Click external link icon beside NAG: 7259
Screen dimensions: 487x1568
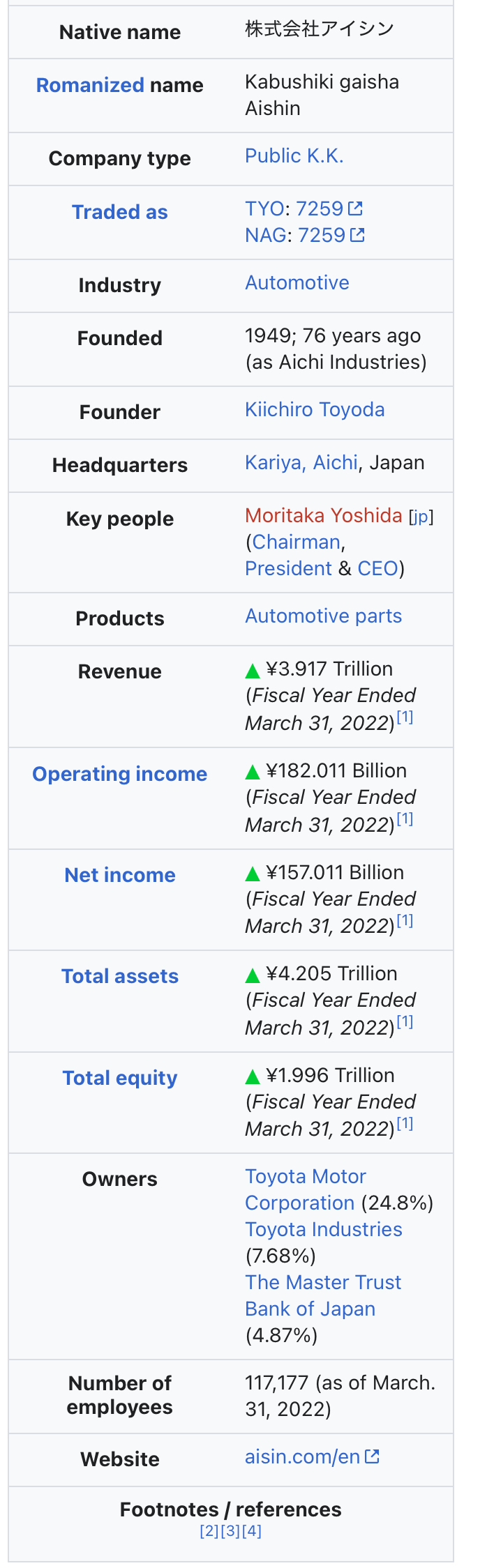[x=358, y=235]
